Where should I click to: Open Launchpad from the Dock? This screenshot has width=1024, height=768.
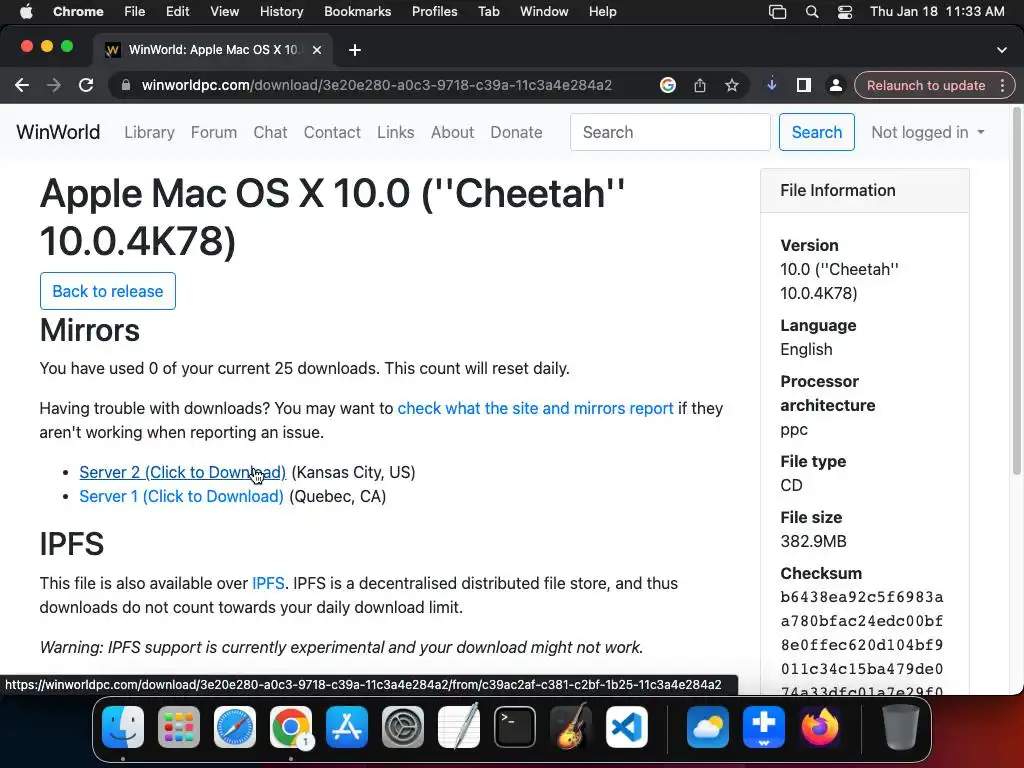pos(179,727)
